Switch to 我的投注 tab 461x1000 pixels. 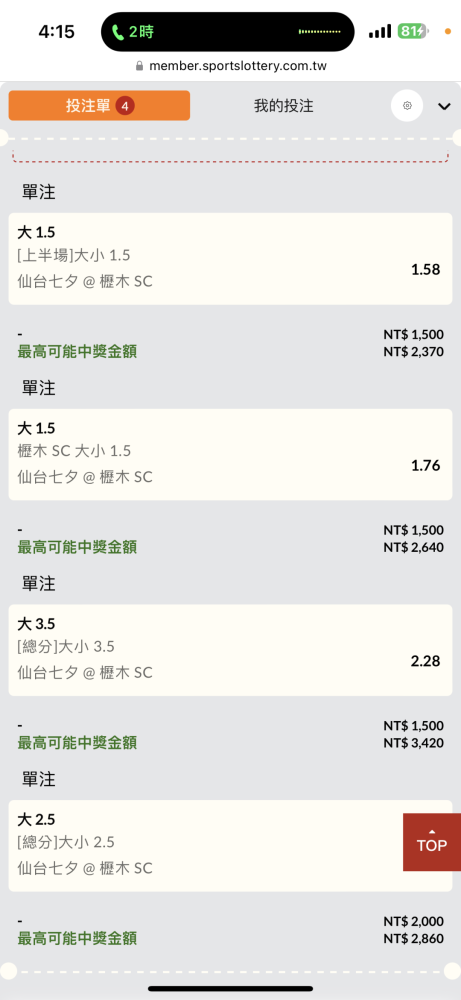click(284, 106)
